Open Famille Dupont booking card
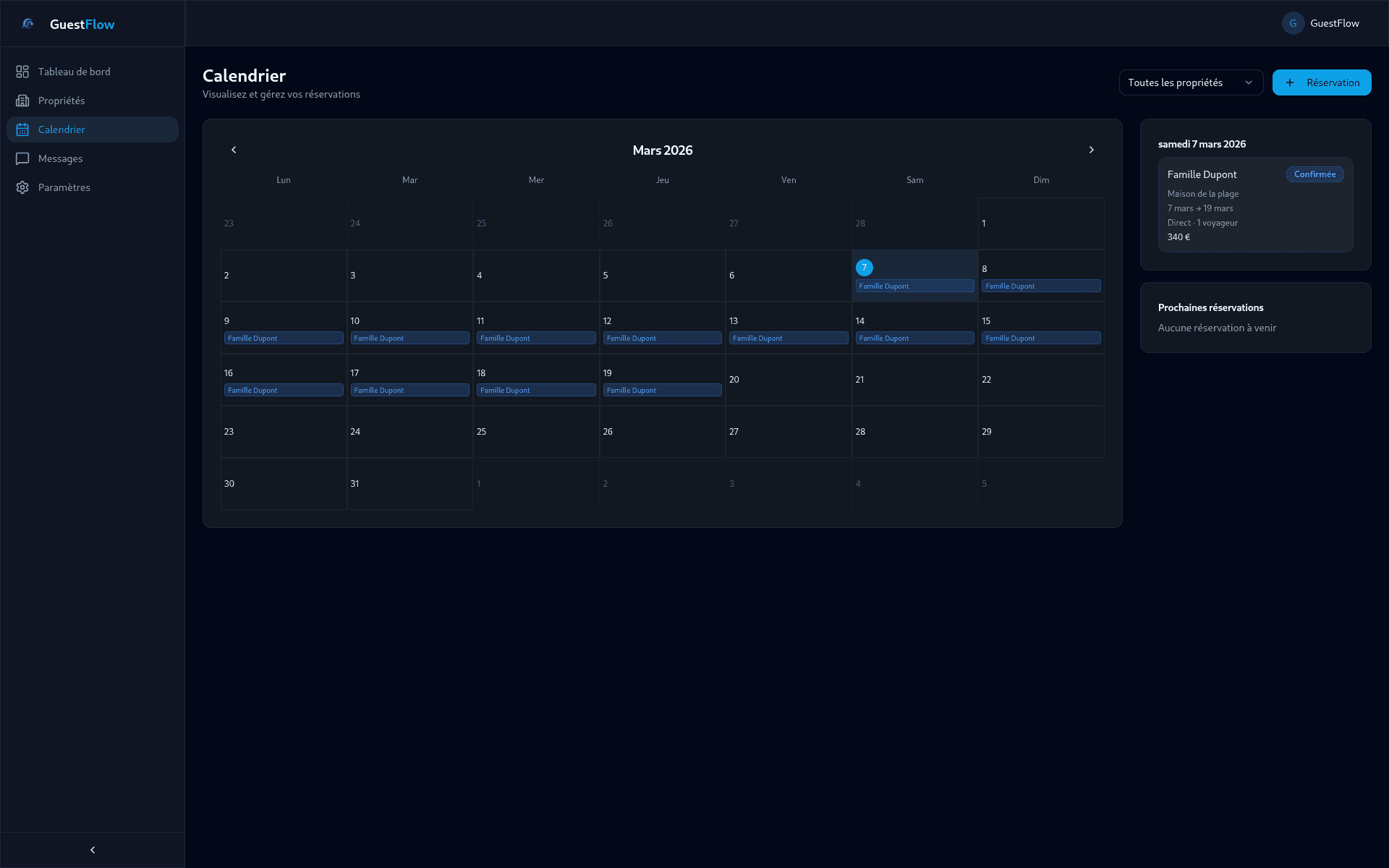 (1254, 206)
